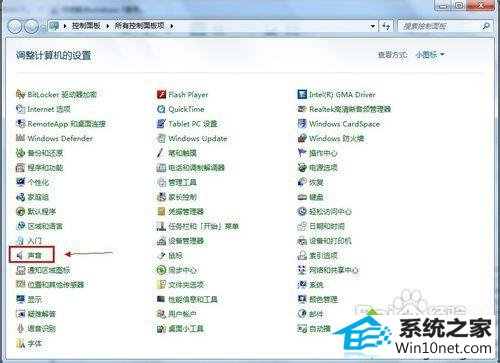The image size is (500, 363).
Task: Open 系统 (System) link
Action: pyautogui.click(x=316, y=285)
